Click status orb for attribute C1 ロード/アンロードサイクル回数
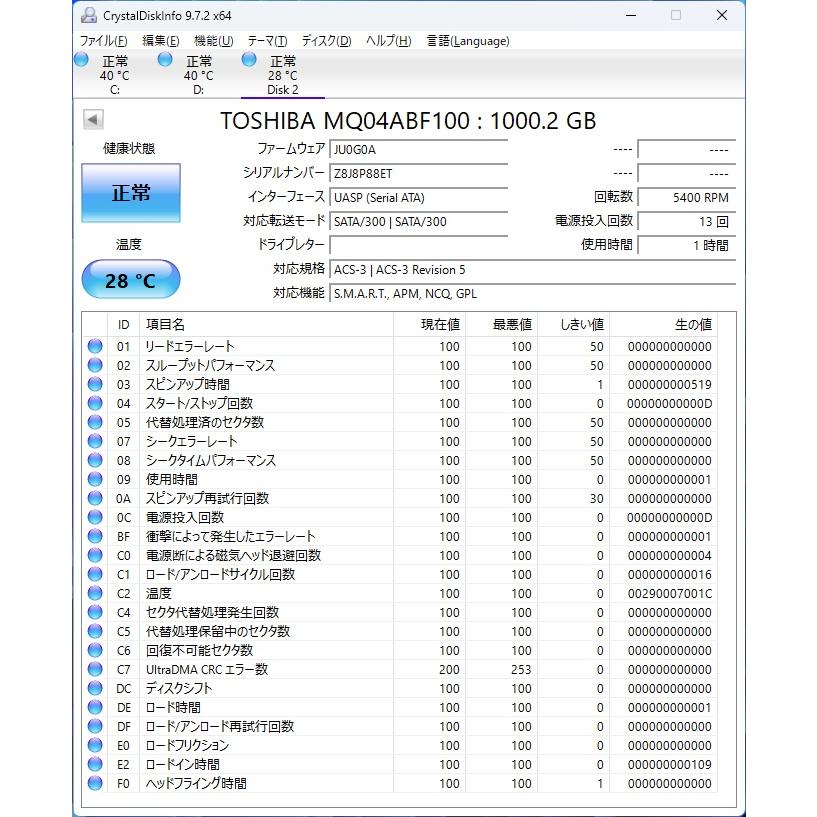The height and width of the screenshot is (817, 817). coord(95,574)
